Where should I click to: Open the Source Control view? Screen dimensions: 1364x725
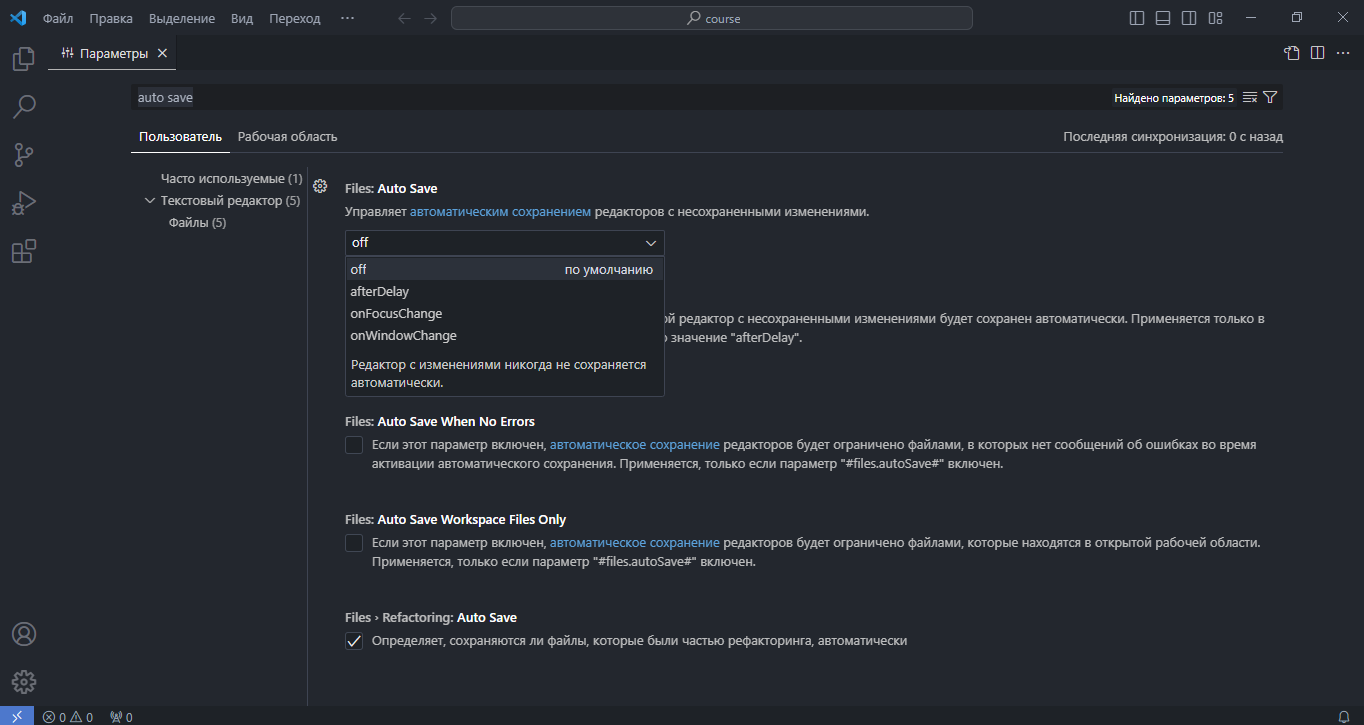(x=24, y=155)
